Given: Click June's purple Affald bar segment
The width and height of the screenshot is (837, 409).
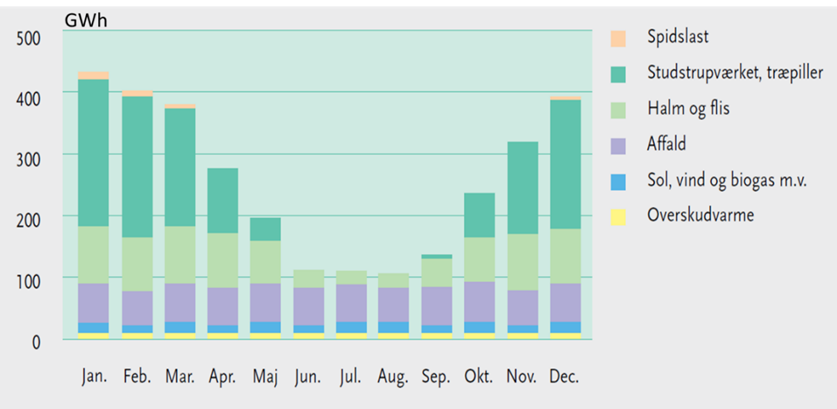Looking at the screenshot, I should [x=309, y=306].
